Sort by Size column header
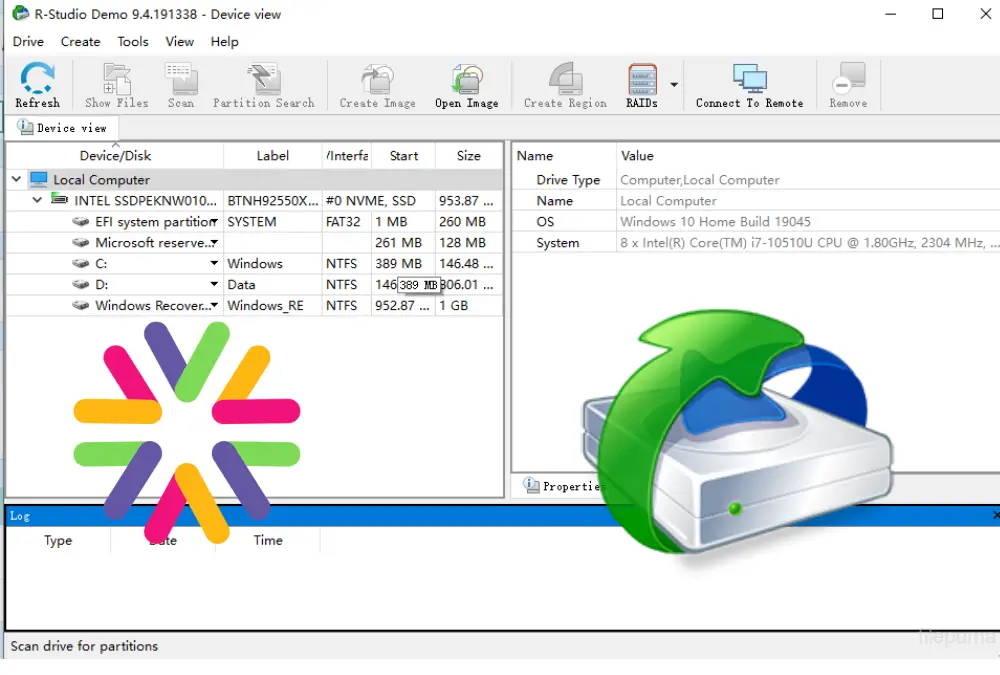This screenshot has width=1000, height=675. 469,156
